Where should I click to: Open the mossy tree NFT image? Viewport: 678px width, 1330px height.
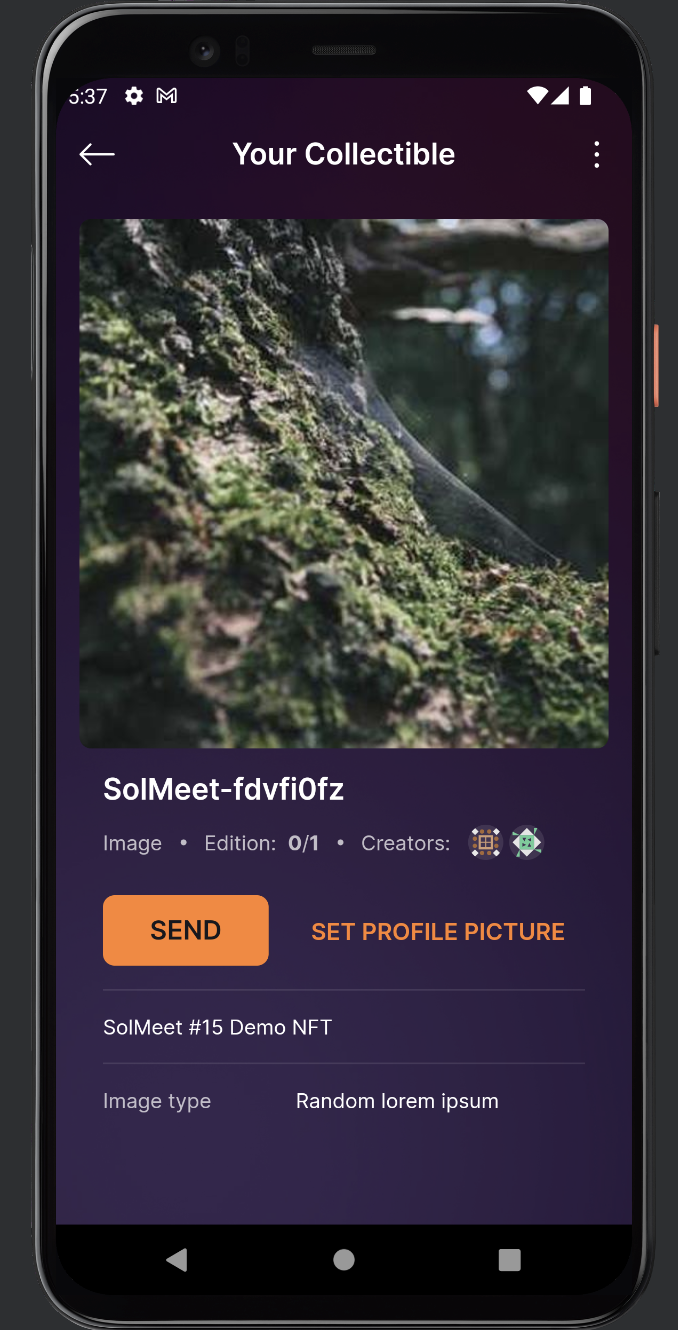tap(344, 483)
